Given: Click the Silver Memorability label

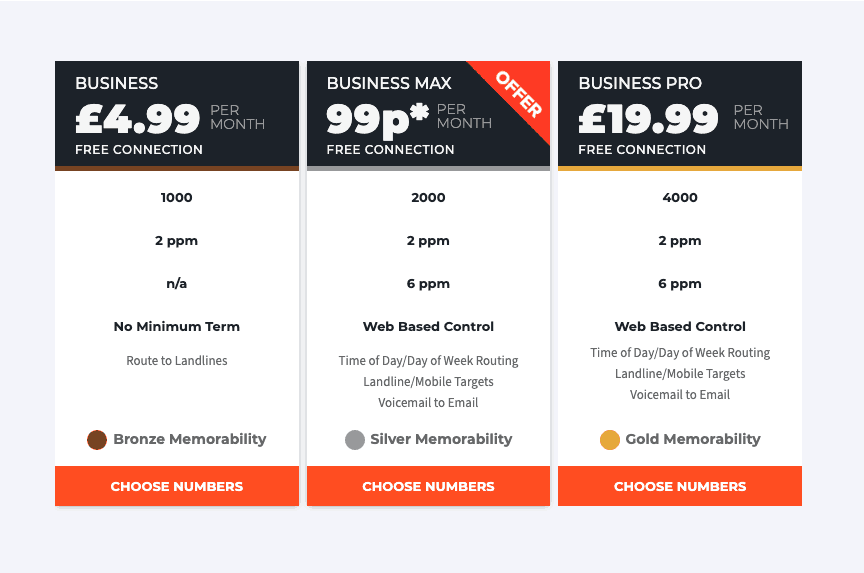Looking at the screenshot, I should 441,439.
